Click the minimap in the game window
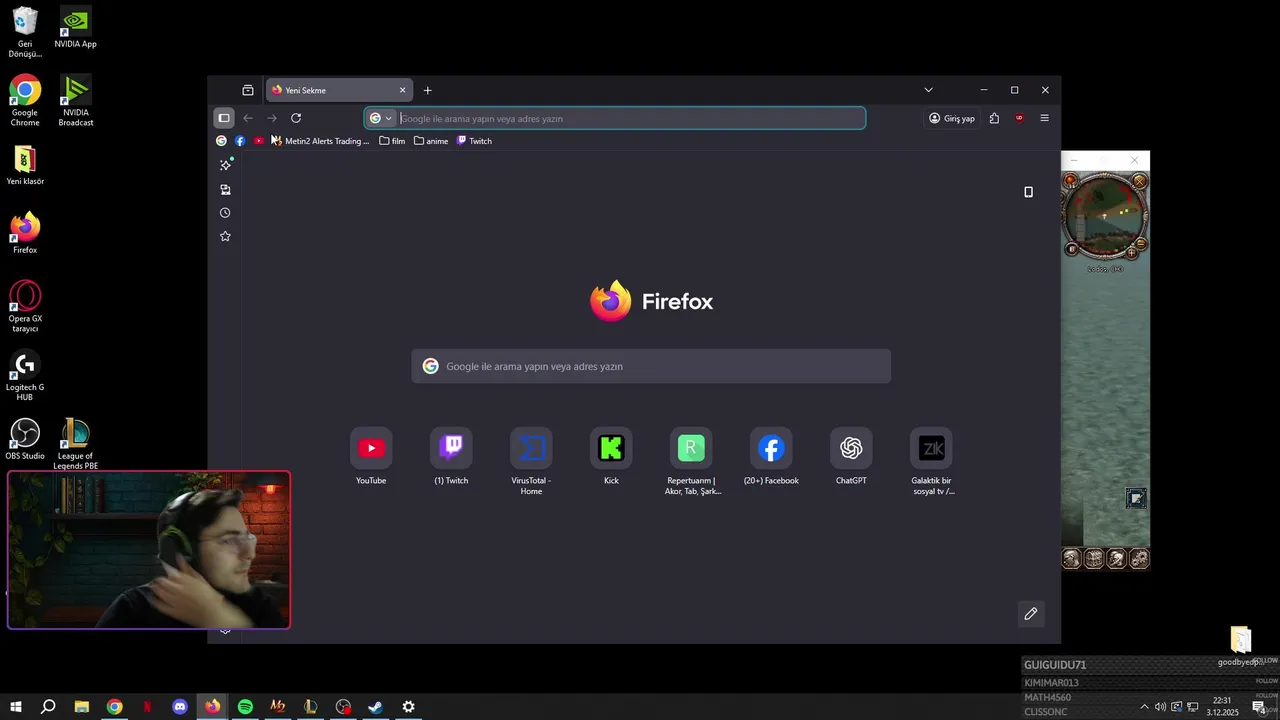Viewport: 1280px width, 720px height. click(x=1104, y=215)
